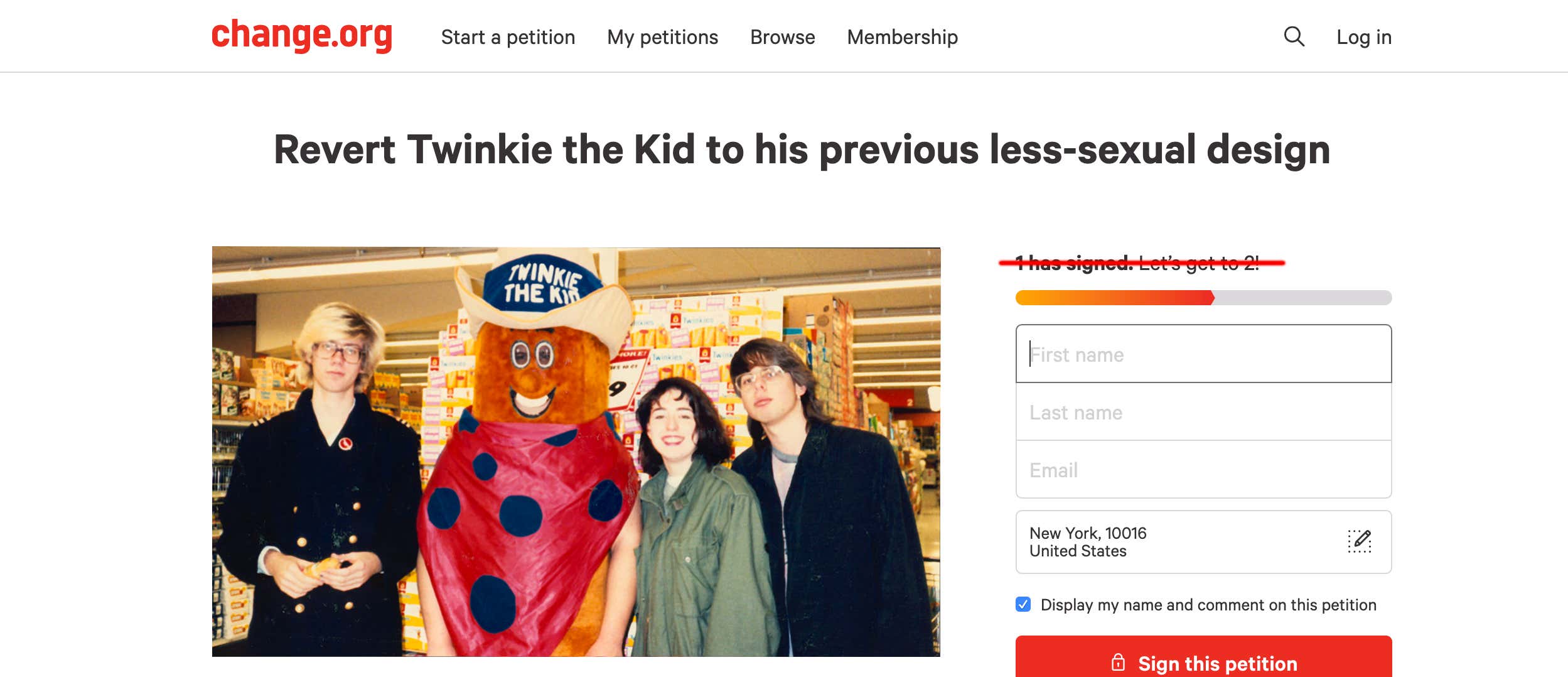Open Start a petition menu item

pyautogui.click(x=508, y=37)
